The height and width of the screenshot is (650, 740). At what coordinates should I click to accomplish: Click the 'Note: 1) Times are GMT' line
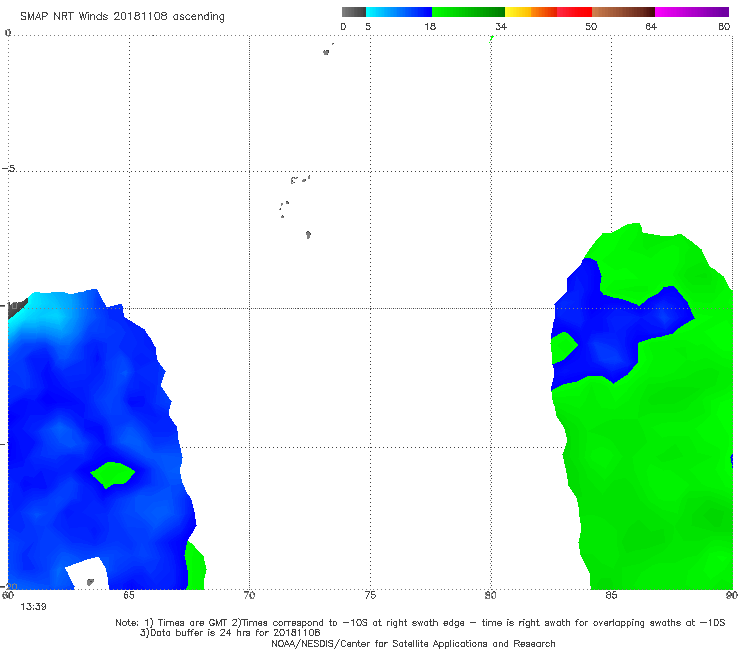(420, 623)
